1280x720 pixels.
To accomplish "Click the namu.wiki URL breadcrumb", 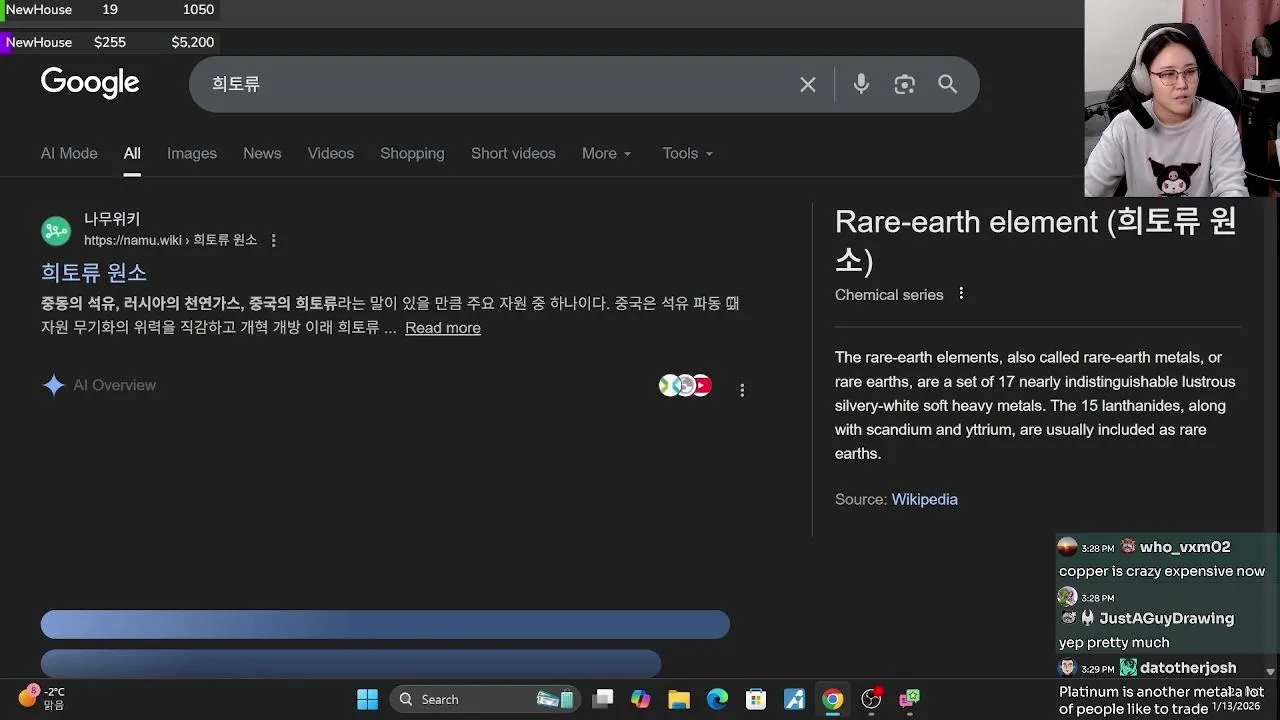I will point(170,241).
